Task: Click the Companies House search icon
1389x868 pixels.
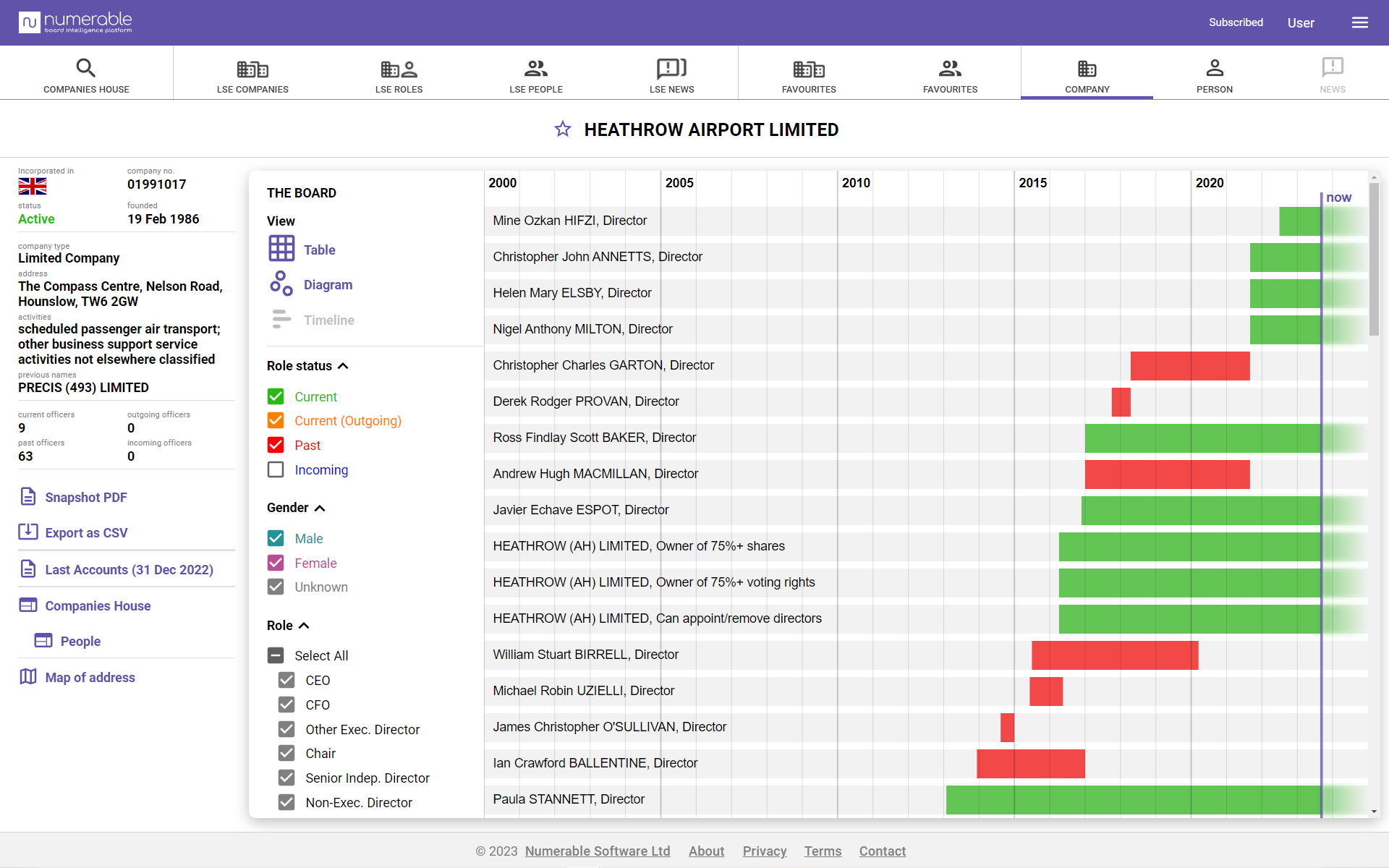Action: [86, 68]
